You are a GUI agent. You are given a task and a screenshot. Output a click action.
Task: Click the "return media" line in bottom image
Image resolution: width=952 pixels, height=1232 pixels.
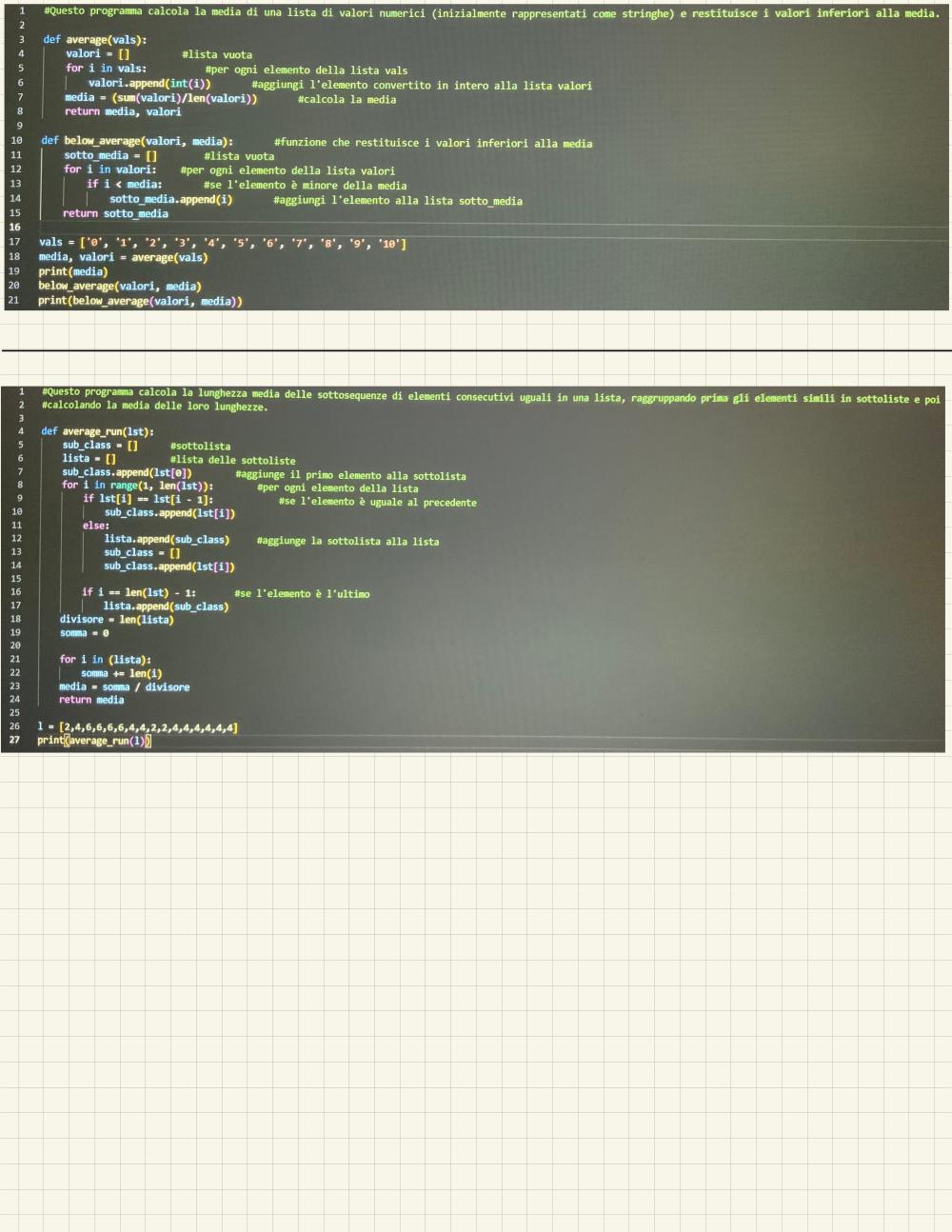click(x=91, y=700)
